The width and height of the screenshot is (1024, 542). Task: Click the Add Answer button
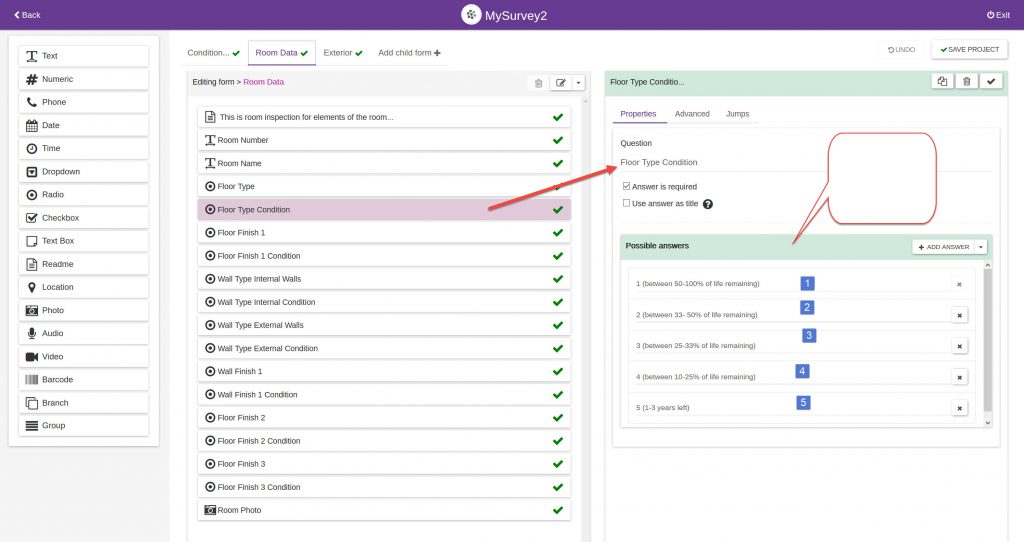pyautogui.click(x=943, y=247)
